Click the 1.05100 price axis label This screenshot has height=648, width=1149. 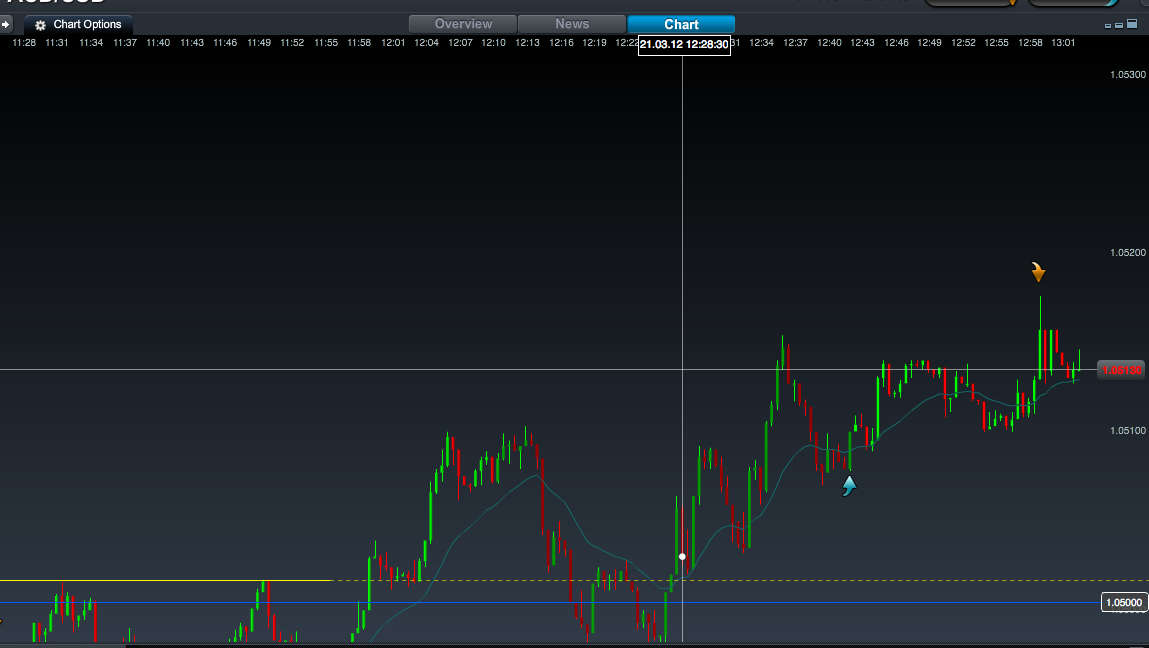pos(1128,431)
